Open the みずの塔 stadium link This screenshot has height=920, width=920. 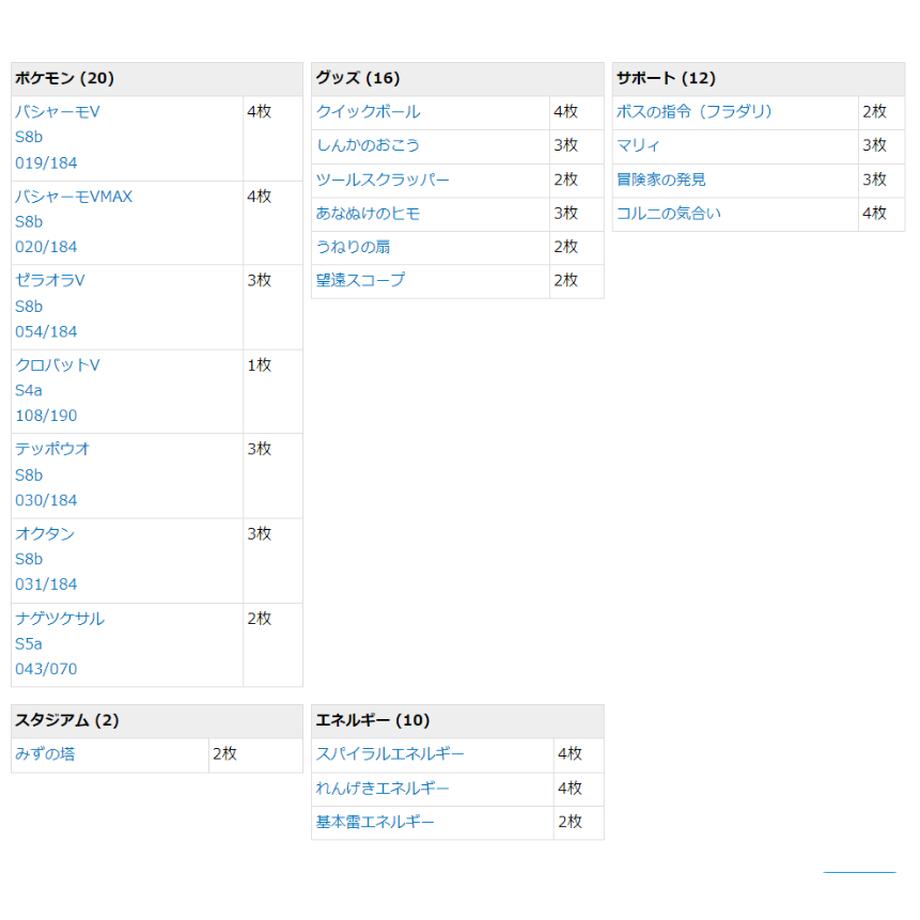(x=45, y=753)
